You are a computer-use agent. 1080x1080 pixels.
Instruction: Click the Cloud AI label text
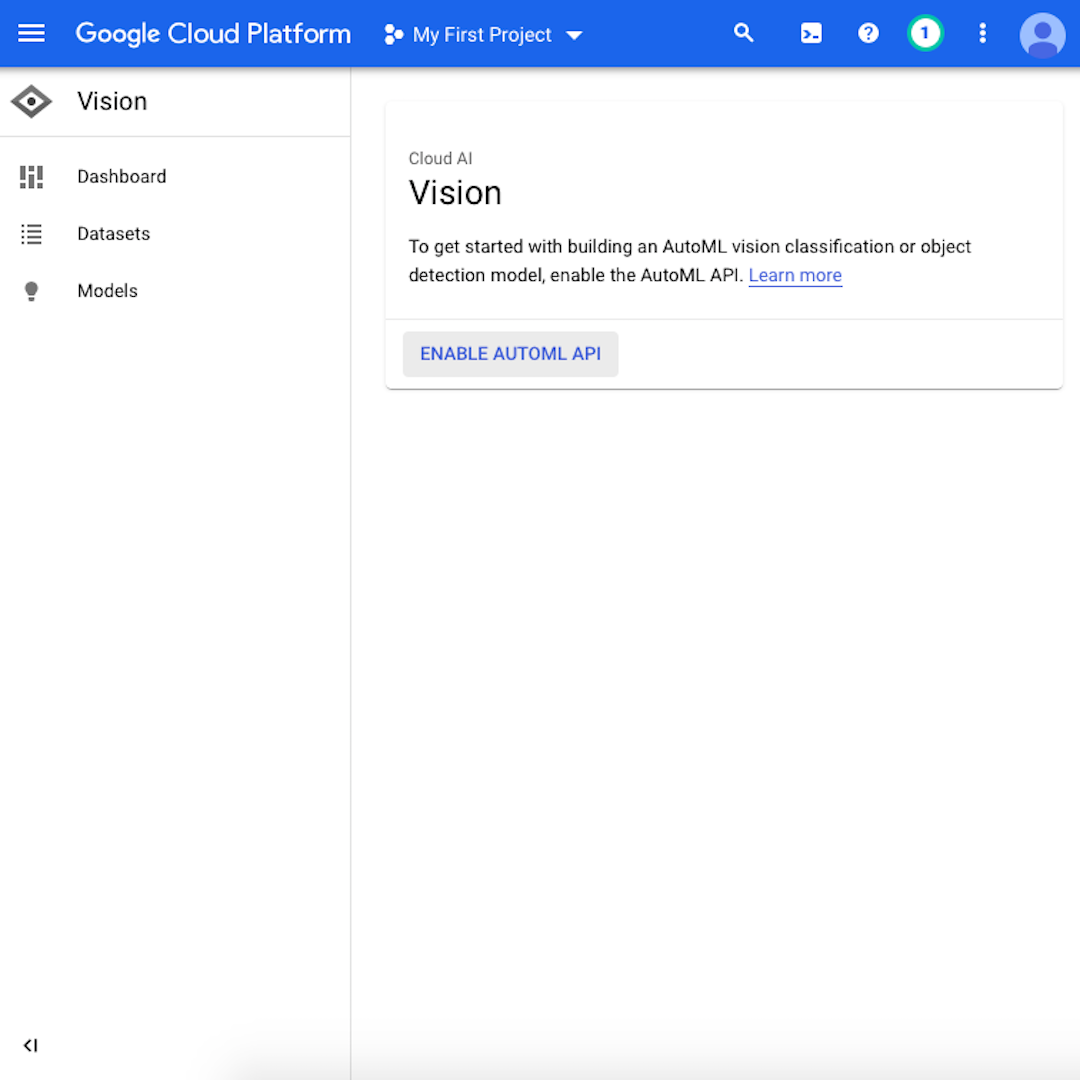pyautogui.click(x=440, y=158)
